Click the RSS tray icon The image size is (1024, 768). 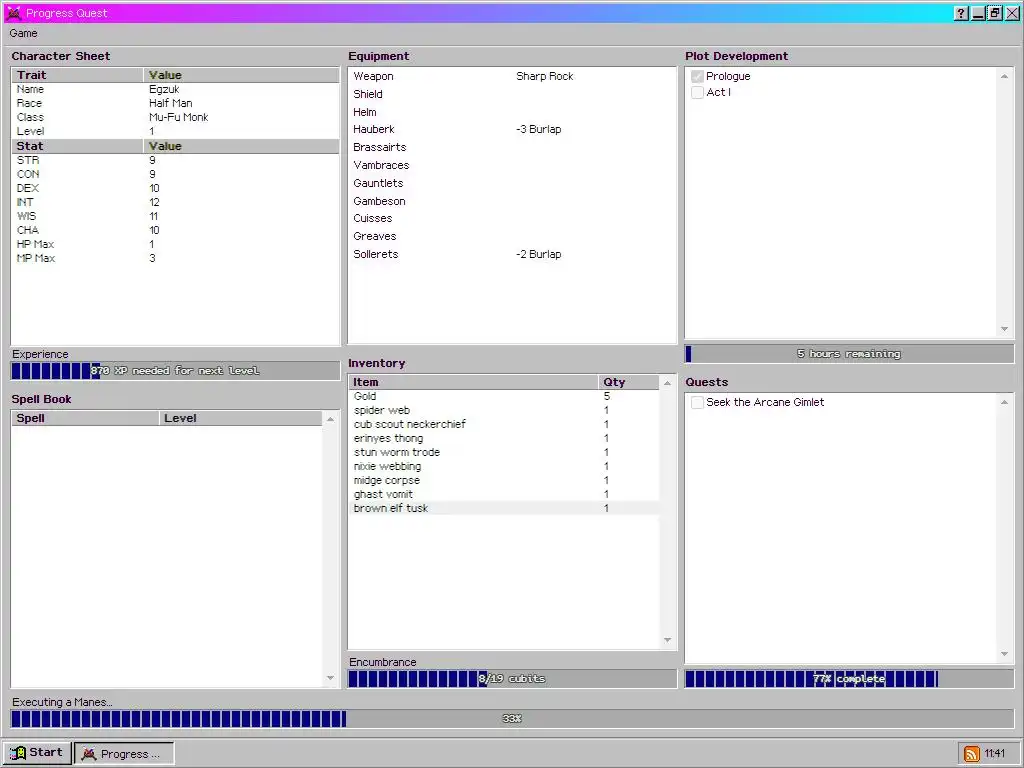(x=971, y=754)
